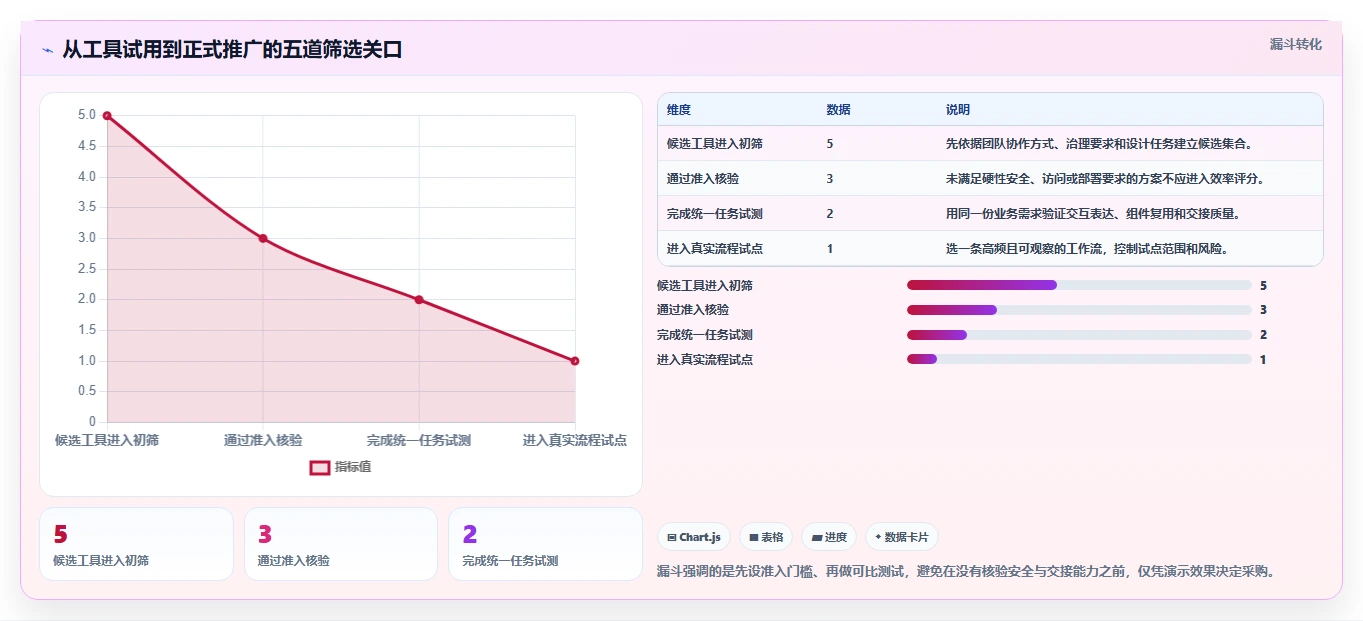This screenshot has height=621, width=1363.
Task: Click the y-axis value 5.0
Action: point(87,115)
